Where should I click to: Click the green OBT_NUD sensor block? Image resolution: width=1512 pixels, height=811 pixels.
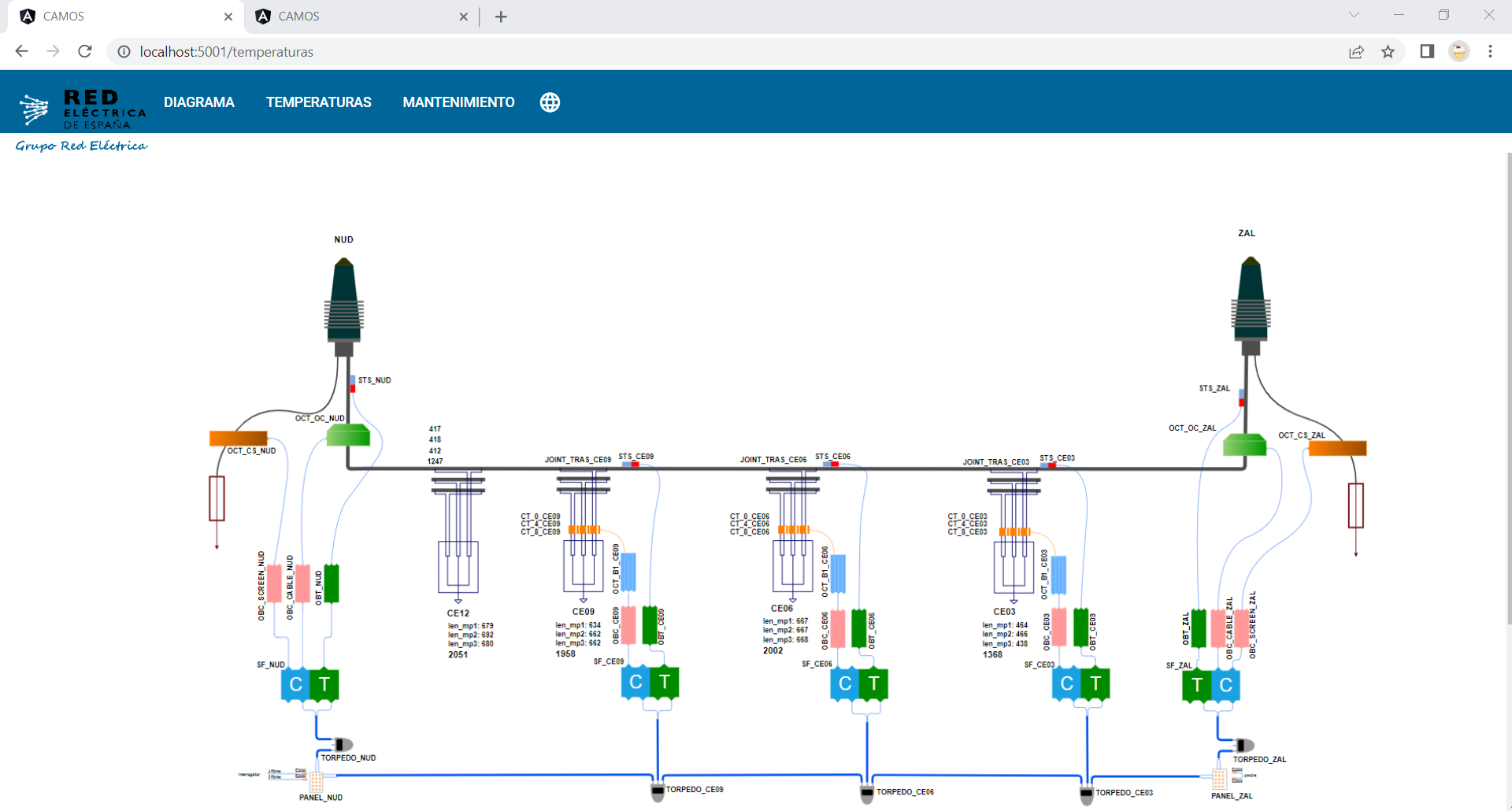(x=332, y=583)
